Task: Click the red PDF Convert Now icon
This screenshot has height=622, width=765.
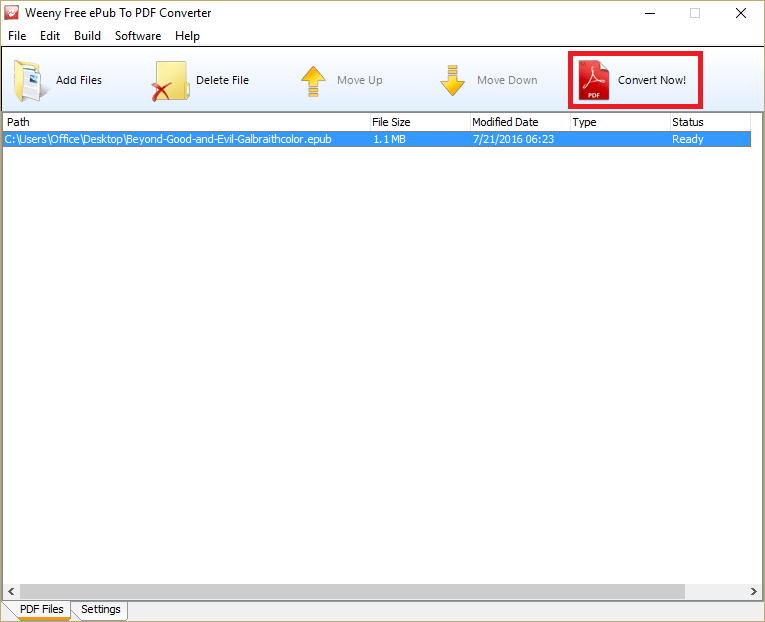Action: [594, 80]
